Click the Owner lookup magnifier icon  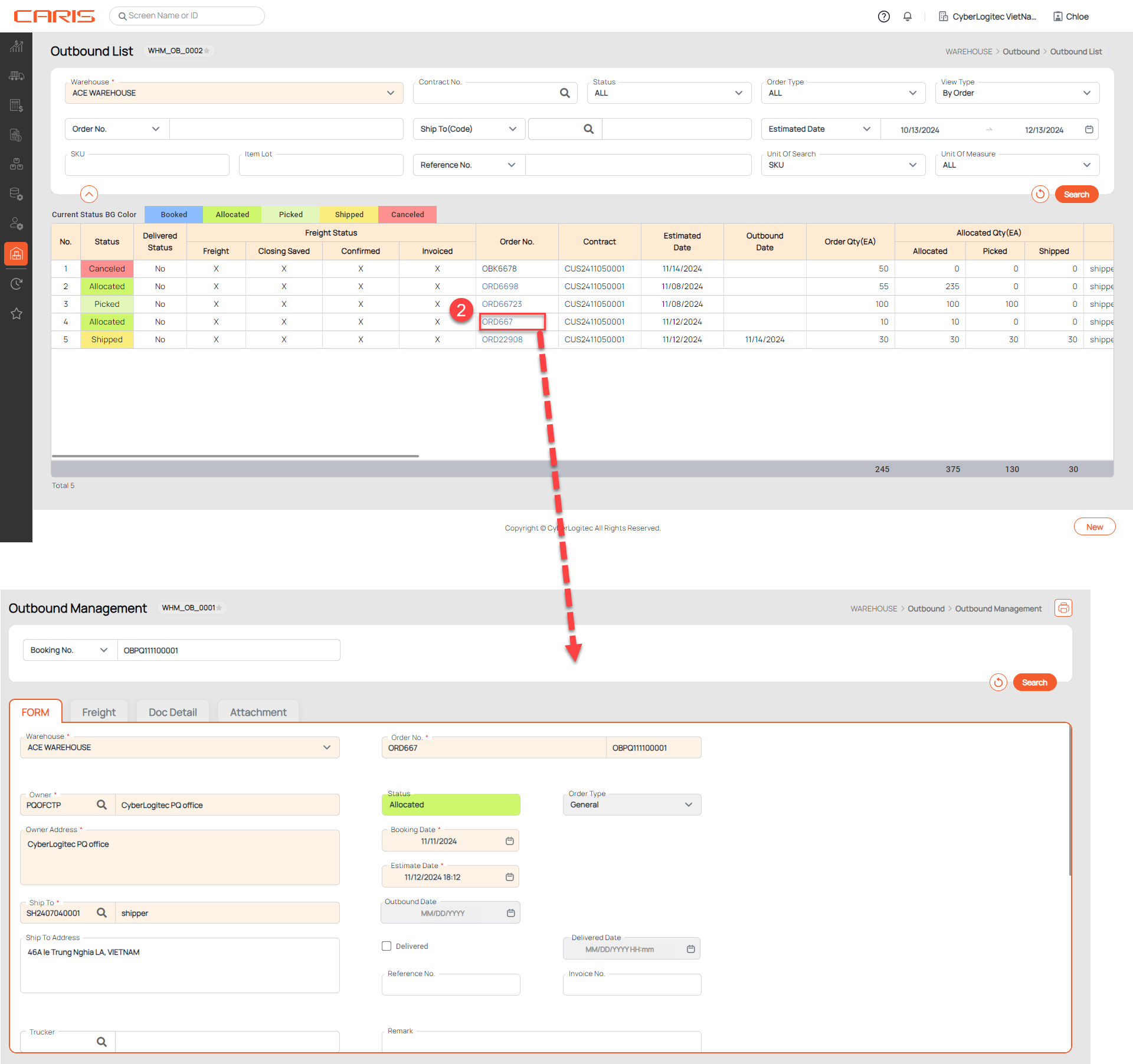point(101,805)
